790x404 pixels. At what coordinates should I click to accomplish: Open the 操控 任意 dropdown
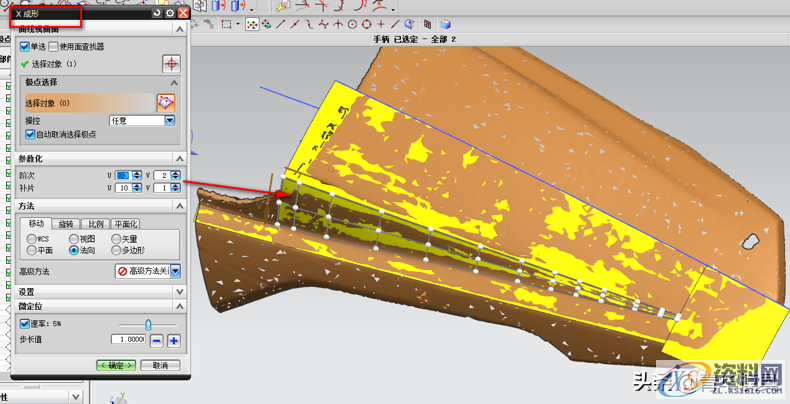[170, 120]
